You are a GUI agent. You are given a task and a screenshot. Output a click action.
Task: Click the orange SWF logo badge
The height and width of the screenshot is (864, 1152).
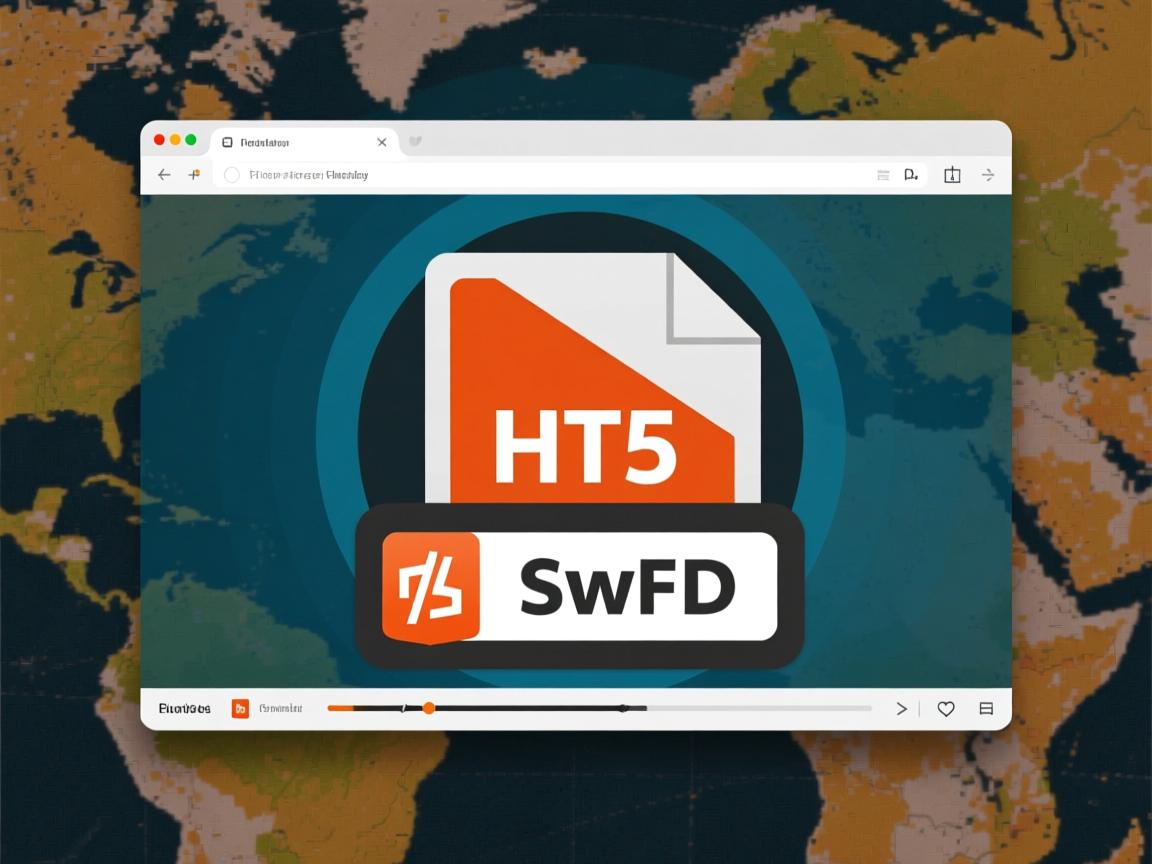[x=431, y=585]
